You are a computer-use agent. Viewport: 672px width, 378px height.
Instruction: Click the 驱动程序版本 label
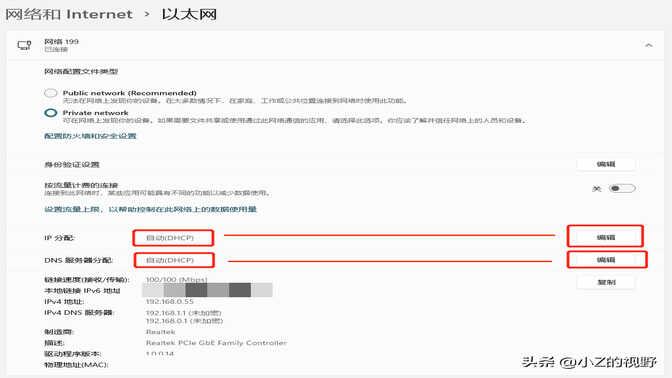point(72,354)
